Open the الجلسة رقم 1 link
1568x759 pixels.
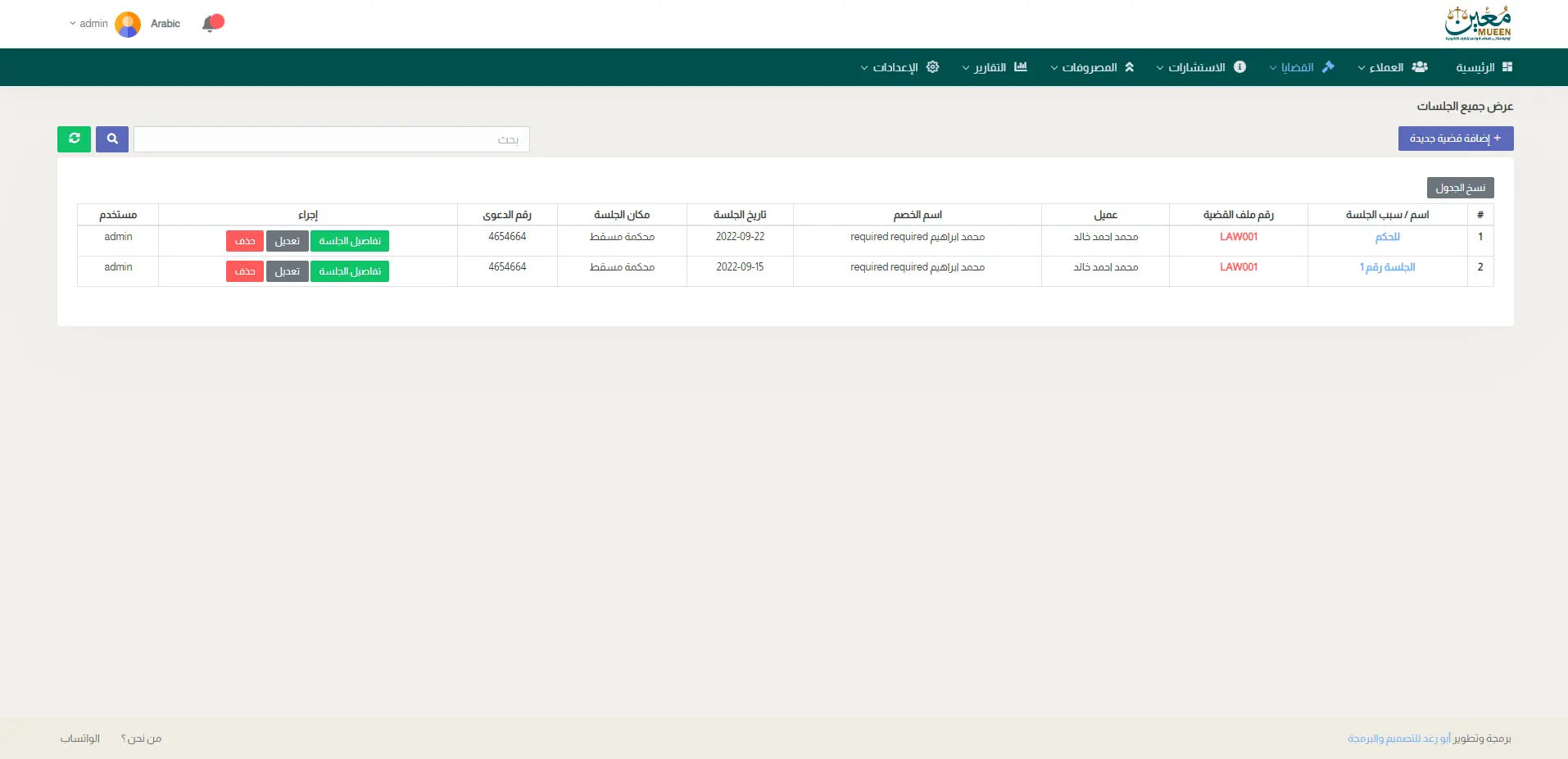pos(1387,267)
